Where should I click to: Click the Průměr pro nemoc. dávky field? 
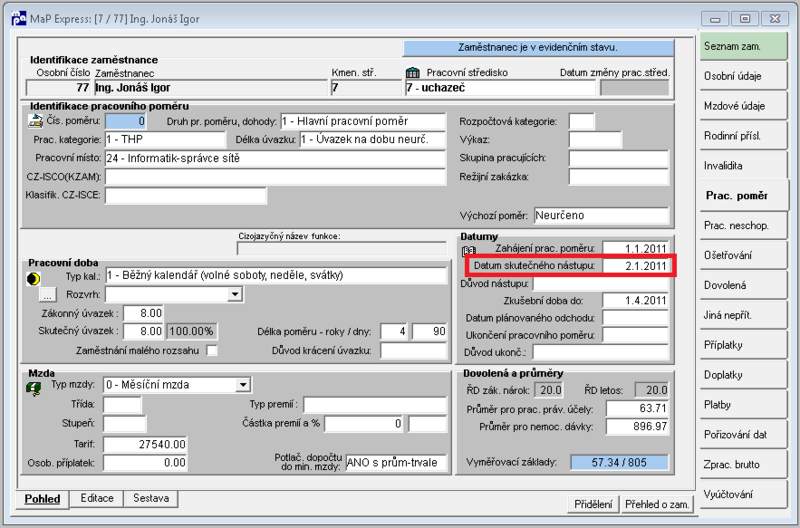tap(637, 426)
